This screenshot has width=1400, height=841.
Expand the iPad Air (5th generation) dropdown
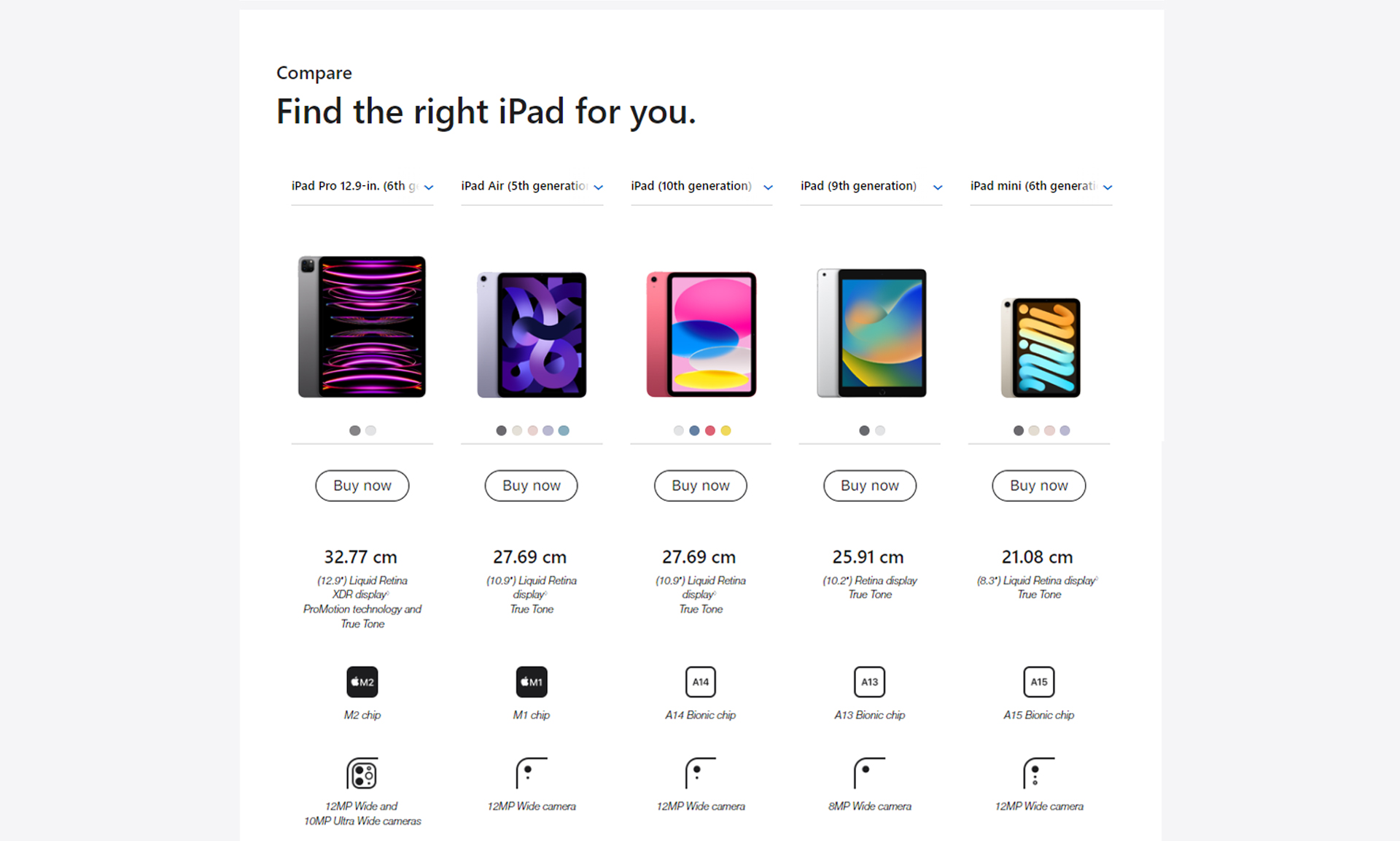pyautogui.click(x=532, y=187)
